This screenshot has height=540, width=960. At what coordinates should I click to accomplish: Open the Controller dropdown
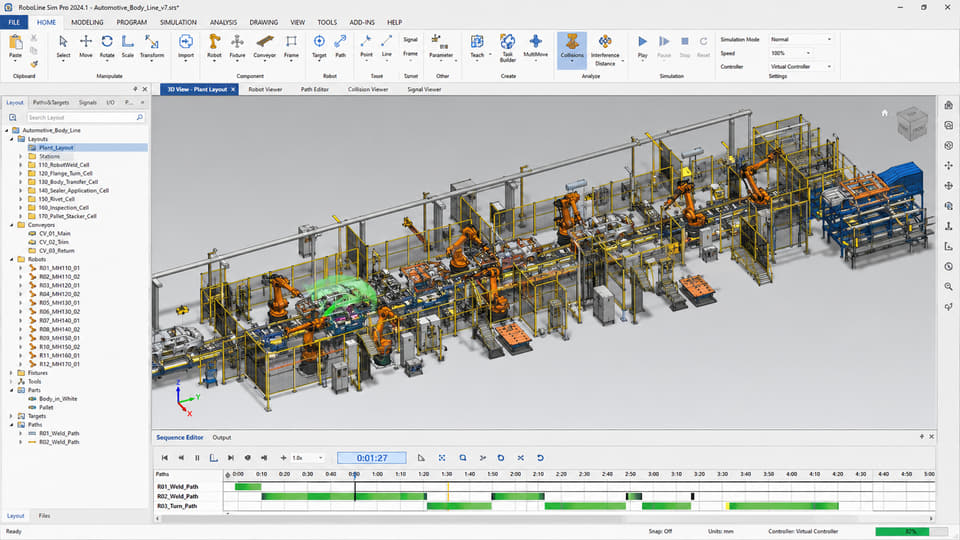point(801,66)
